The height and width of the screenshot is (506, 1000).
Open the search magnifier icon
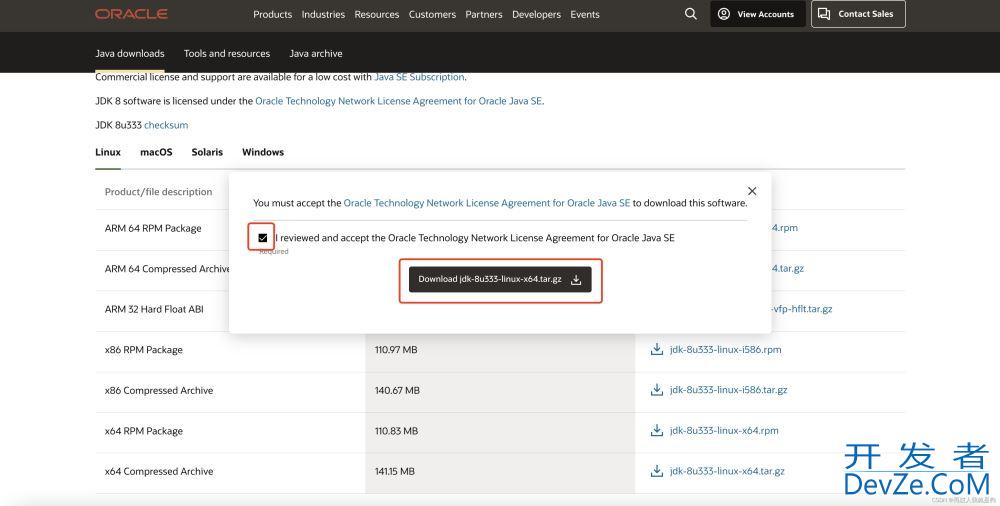691,13
